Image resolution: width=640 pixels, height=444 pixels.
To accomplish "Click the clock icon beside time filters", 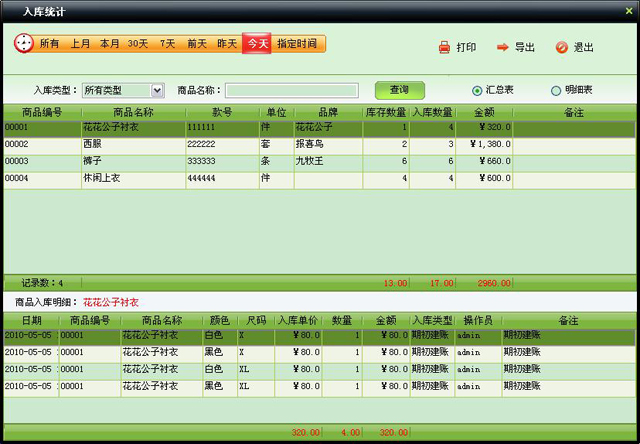I will (x=24, y=44).
